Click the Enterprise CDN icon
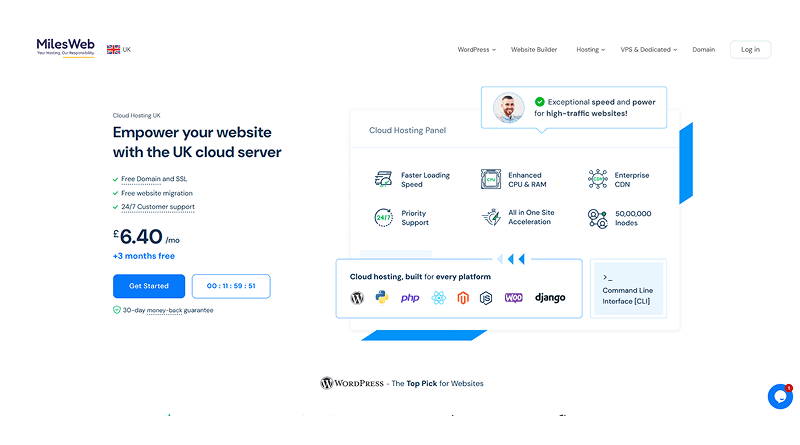The width and height of the screenshot is (800, 445). [x=597, y=179]
